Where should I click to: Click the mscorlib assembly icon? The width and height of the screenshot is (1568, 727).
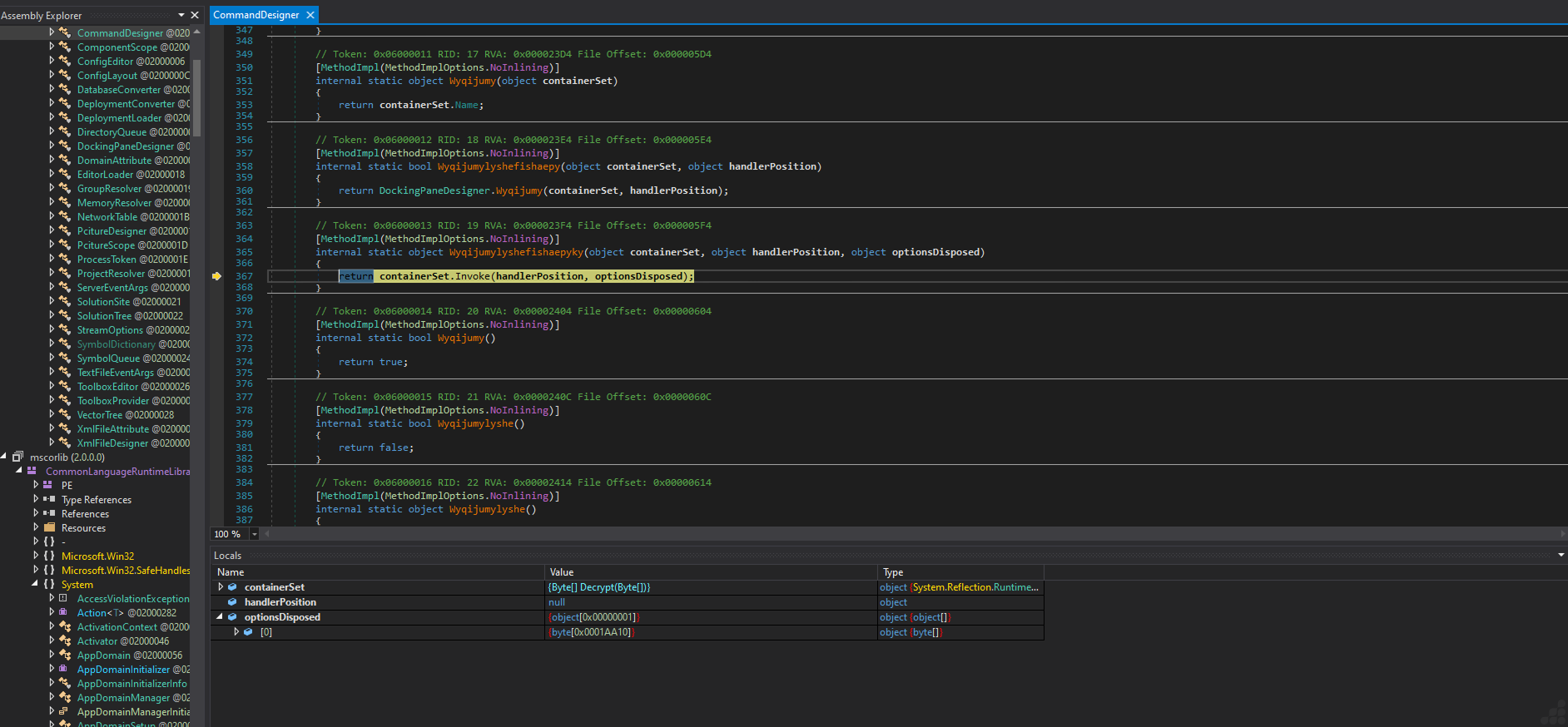[17, 457]
